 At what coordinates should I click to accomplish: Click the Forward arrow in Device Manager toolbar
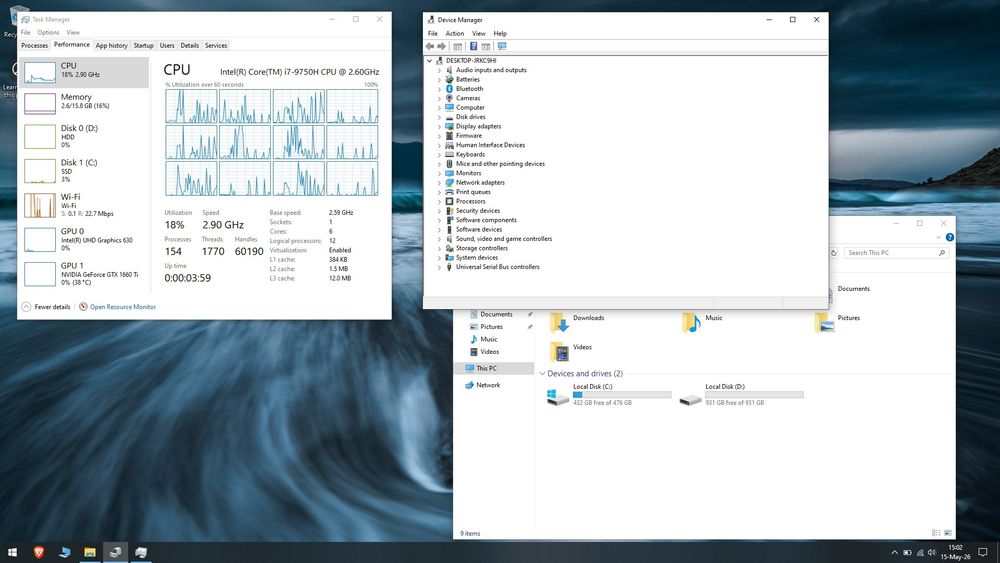pyautogui.click(x=441, y=46)
